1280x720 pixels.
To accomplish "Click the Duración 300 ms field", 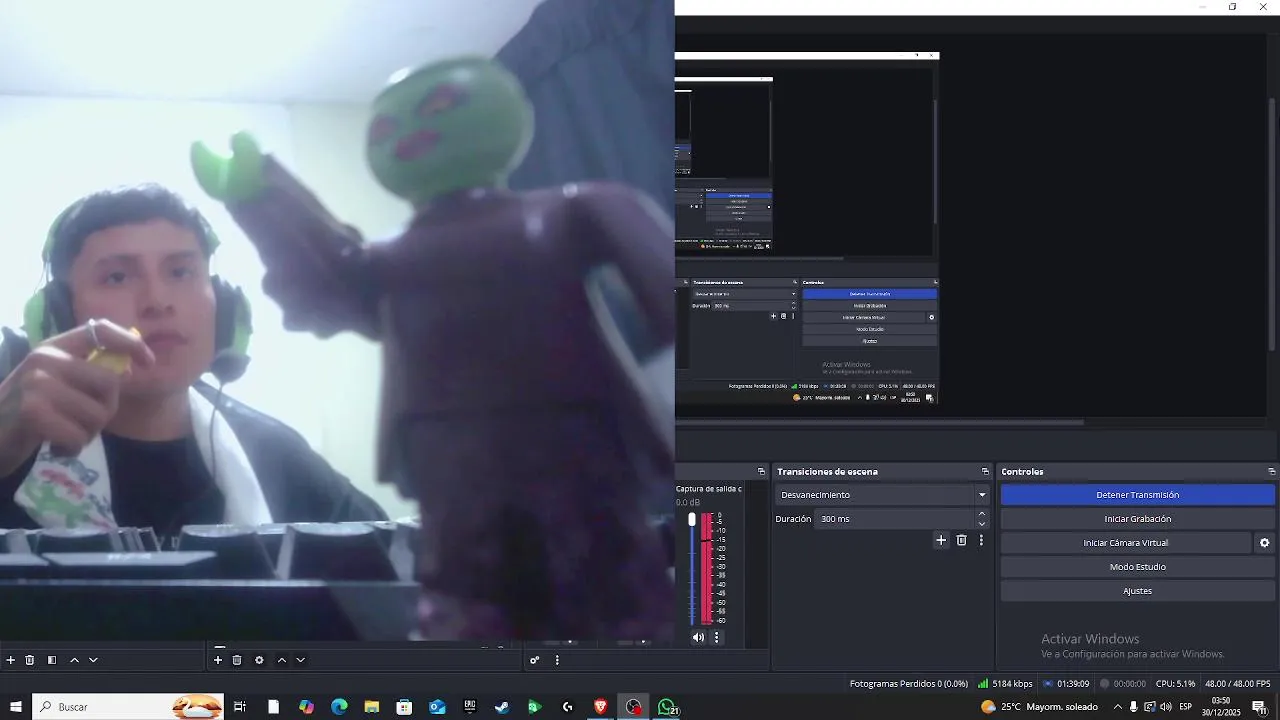I will pos(894,519).
